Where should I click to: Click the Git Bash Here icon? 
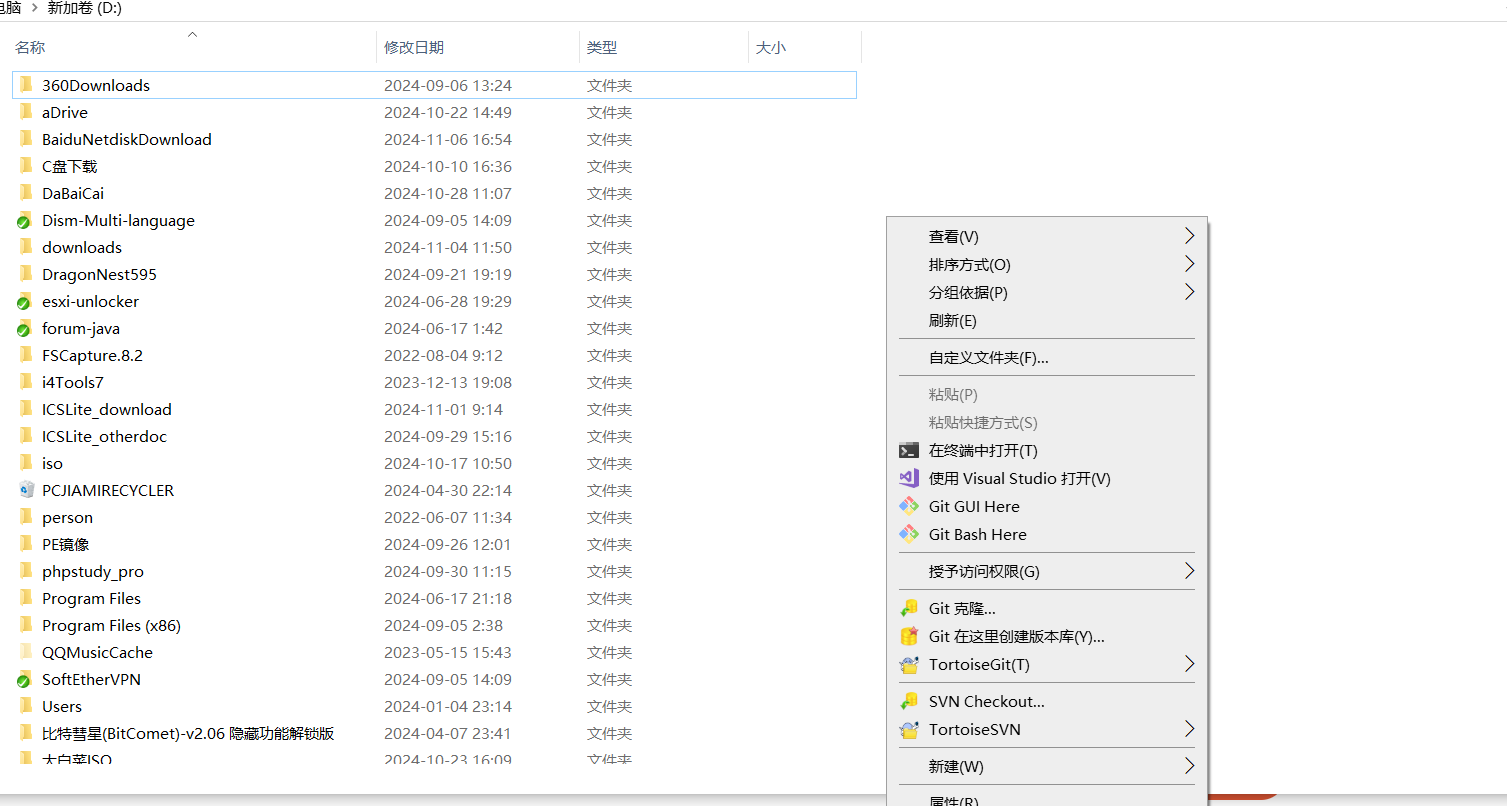pyautogui.click(x=909, y=534)
